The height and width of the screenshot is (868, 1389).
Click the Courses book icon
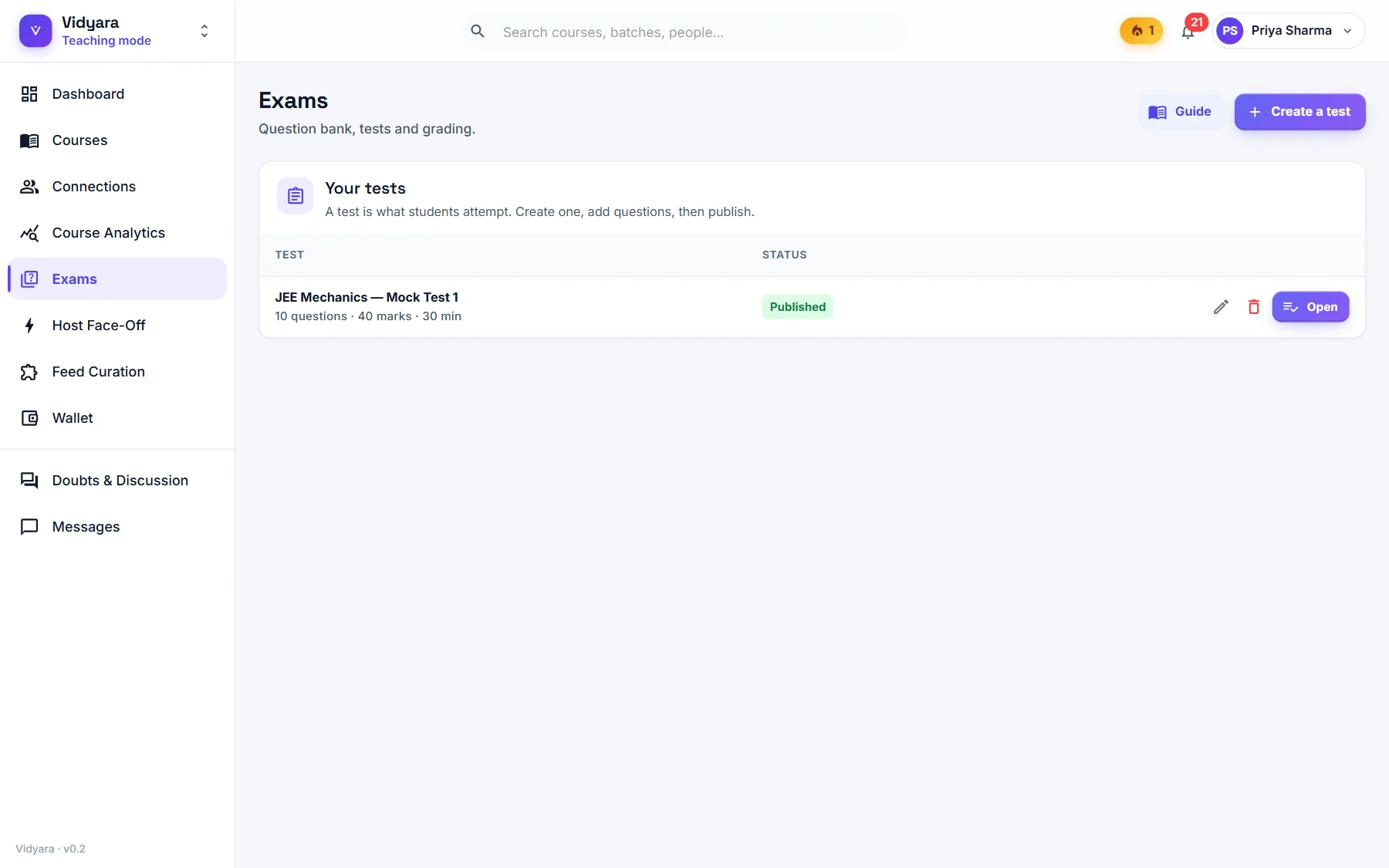click(x=29, y=140)
